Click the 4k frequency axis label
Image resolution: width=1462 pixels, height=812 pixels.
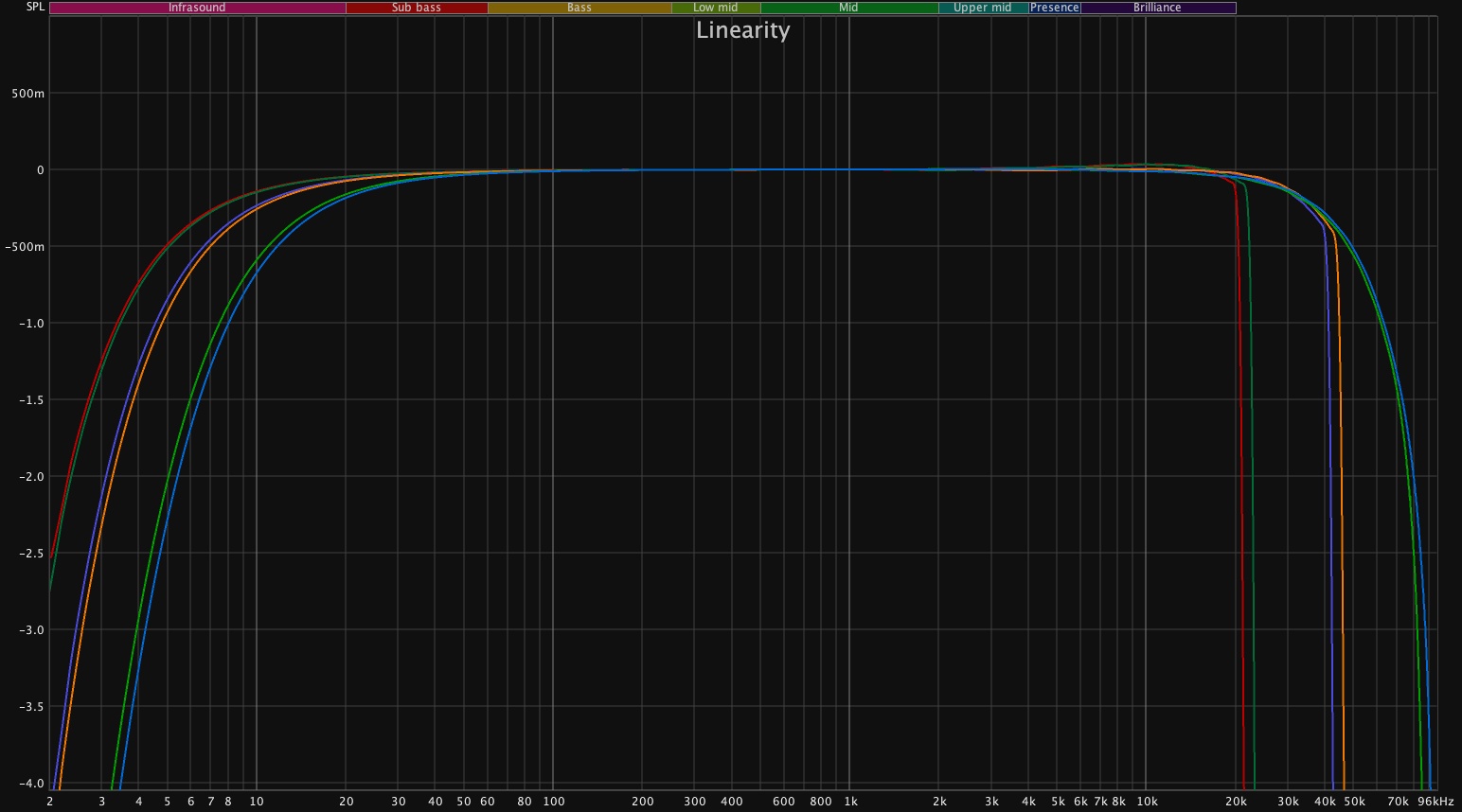tap(1028, 802)
